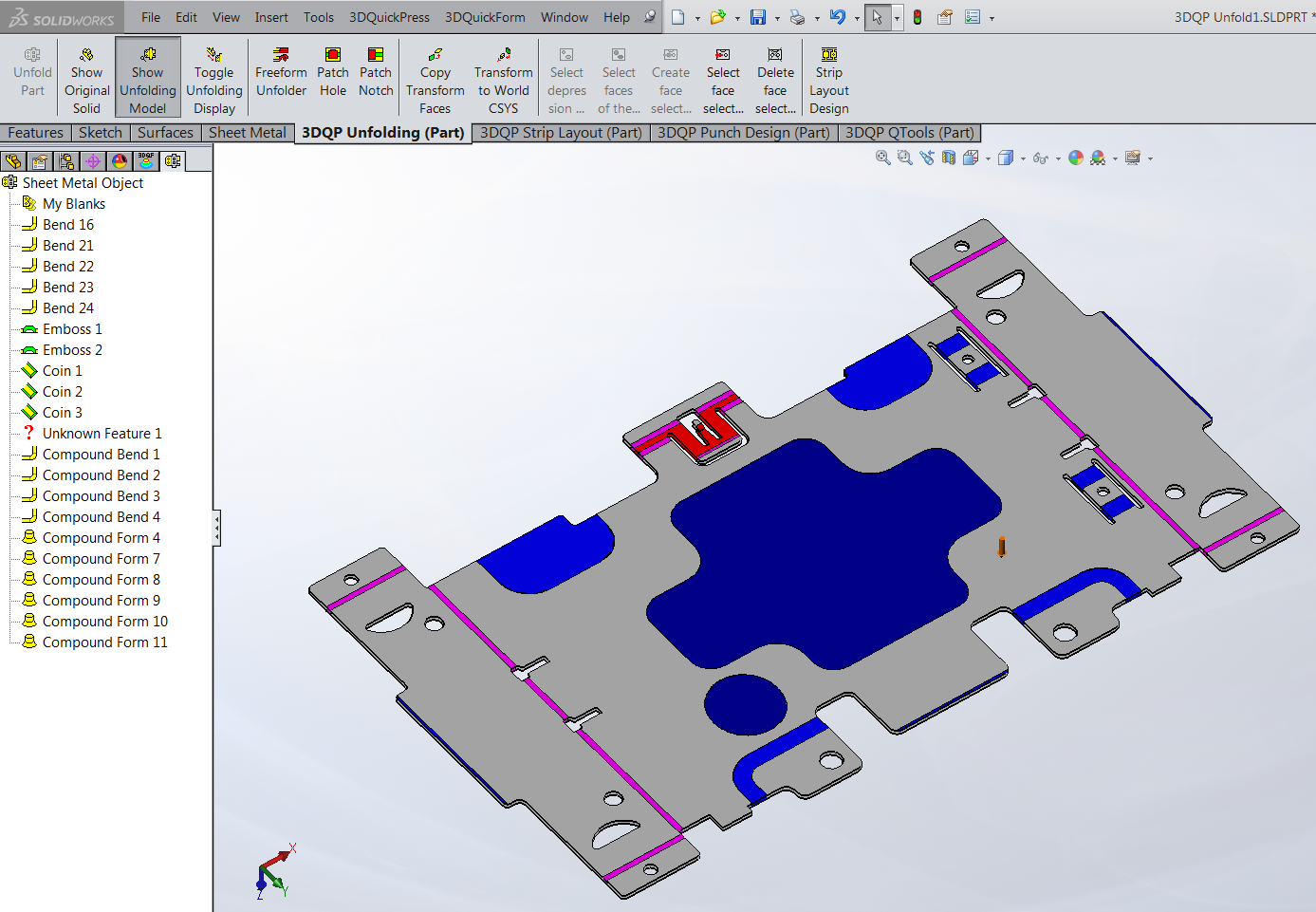Click the Unfold Part tool

(32, 72)
